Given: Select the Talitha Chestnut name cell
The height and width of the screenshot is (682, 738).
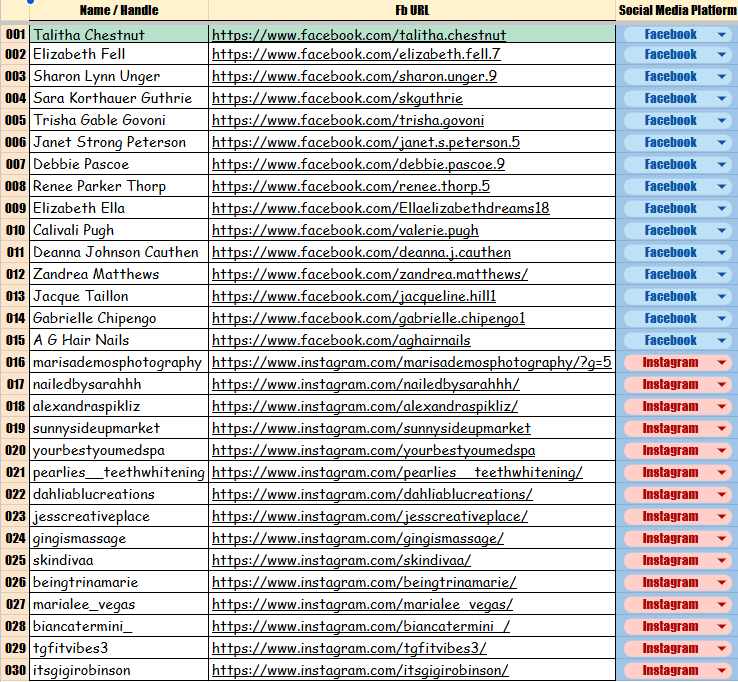Looking at the screenshot, I should tap(119, 34).
